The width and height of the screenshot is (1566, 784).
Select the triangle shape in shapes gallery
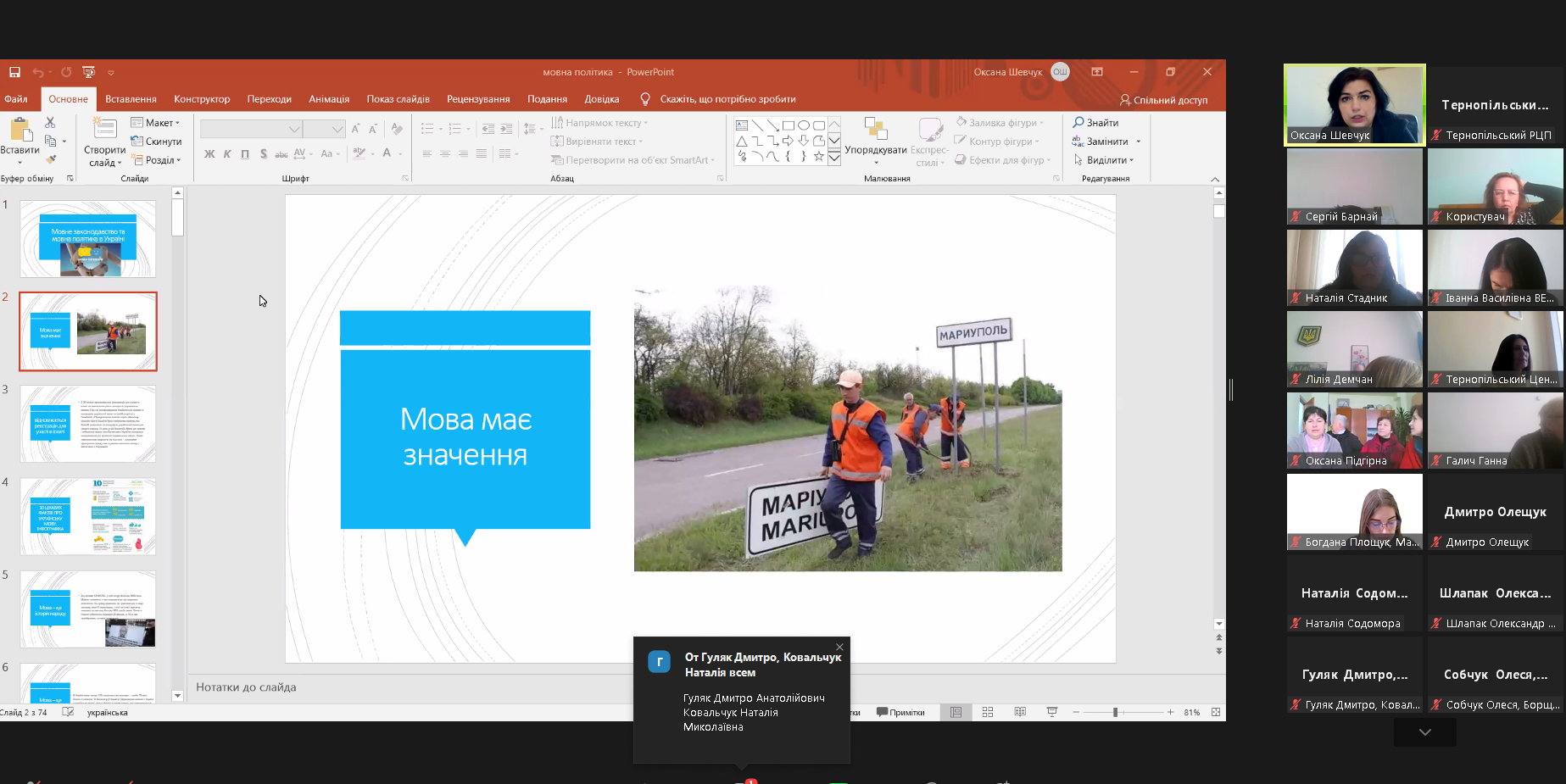tap(742, 141)
